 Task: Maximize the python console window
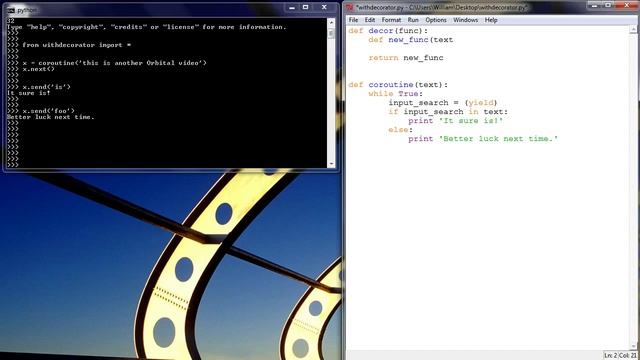click(x=305, y=7)
